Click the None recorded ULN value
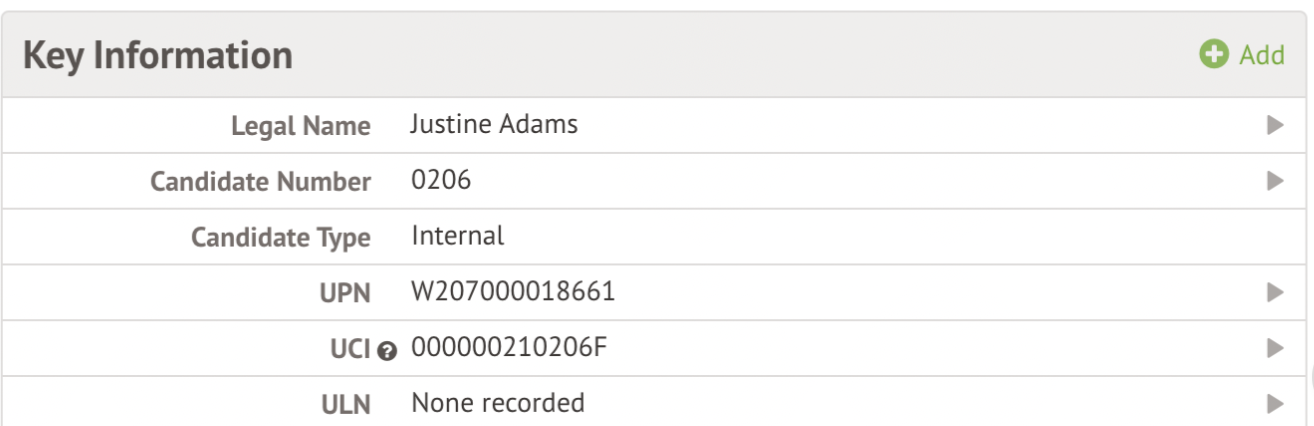1314x426 pixels. pos(498,403)
